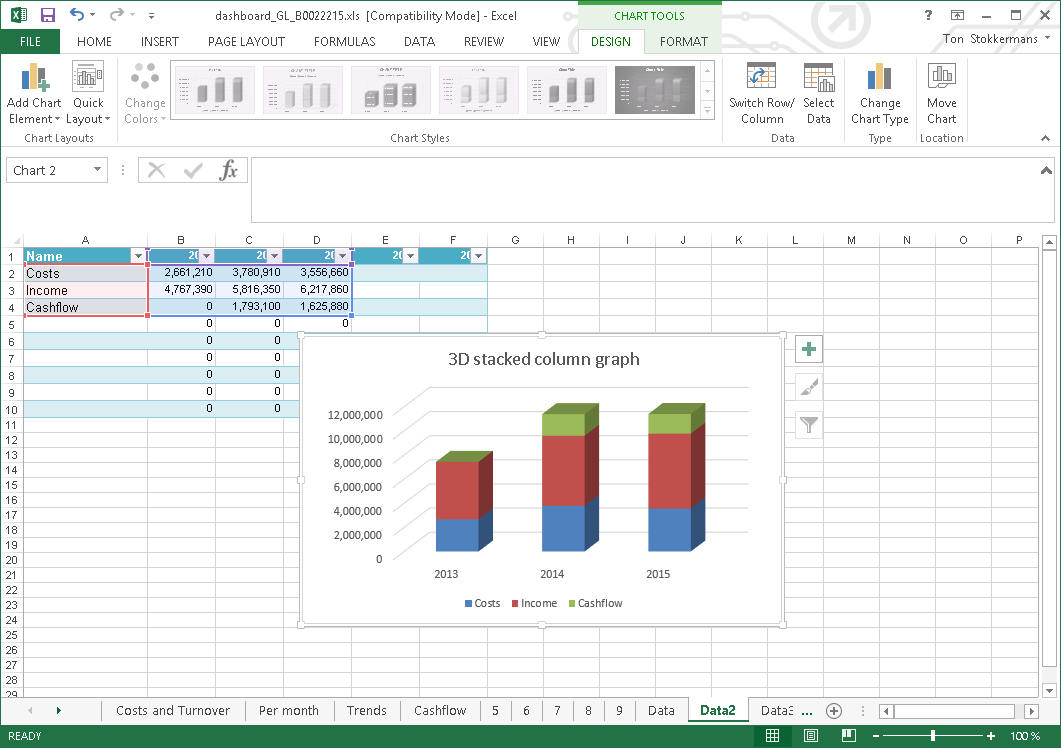Click the Costs legend entry
Image resolution: width=1061 pixels, height=748 pixels.
482,603
